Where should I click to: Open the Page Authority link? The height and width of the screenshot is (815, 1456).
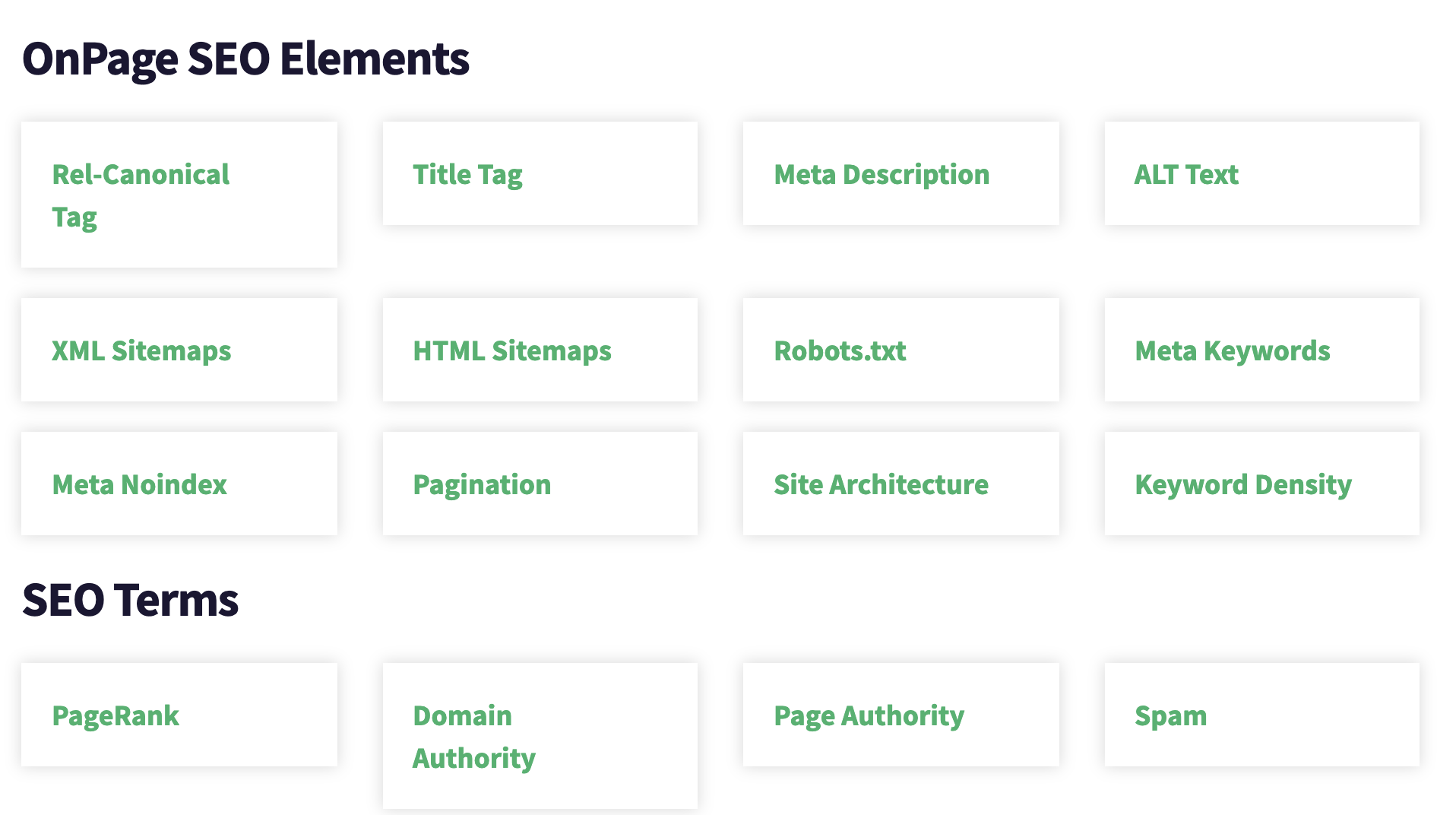click(x=869, y=716)
